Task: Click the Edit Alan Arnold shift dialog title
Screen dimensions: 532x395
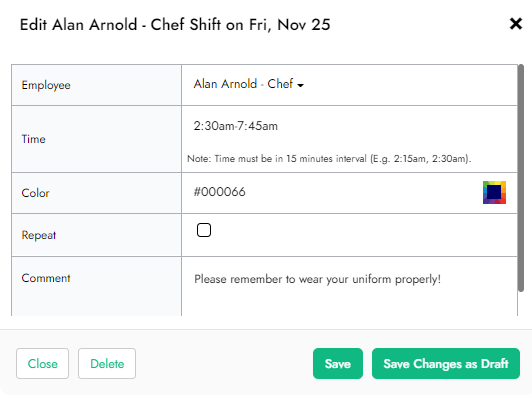Action: point(175,25)
